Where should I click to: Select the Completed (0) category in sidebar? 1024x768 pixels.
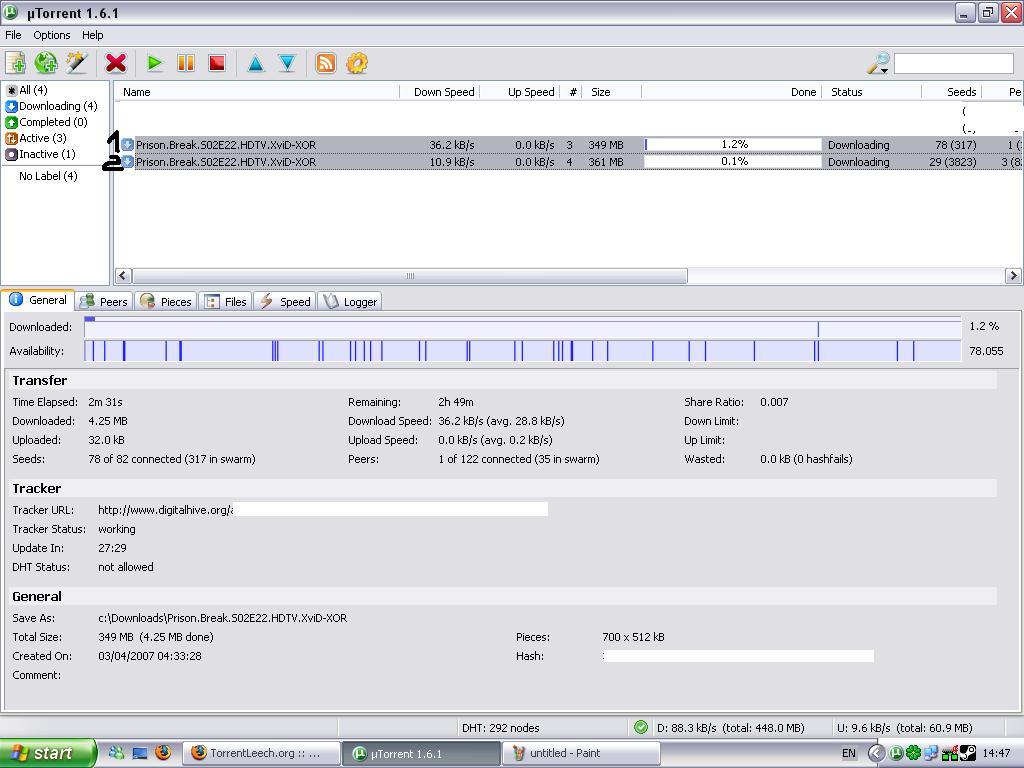(x=52, y=122)
